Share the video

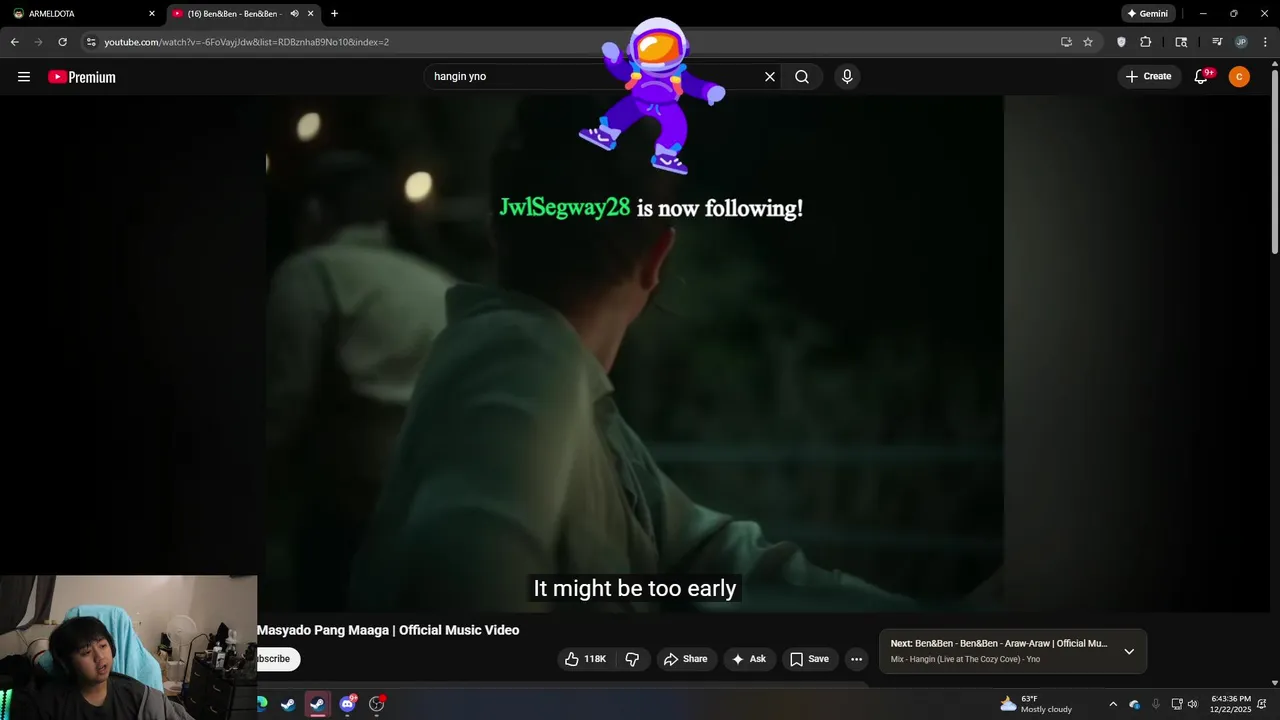[685, 659]
